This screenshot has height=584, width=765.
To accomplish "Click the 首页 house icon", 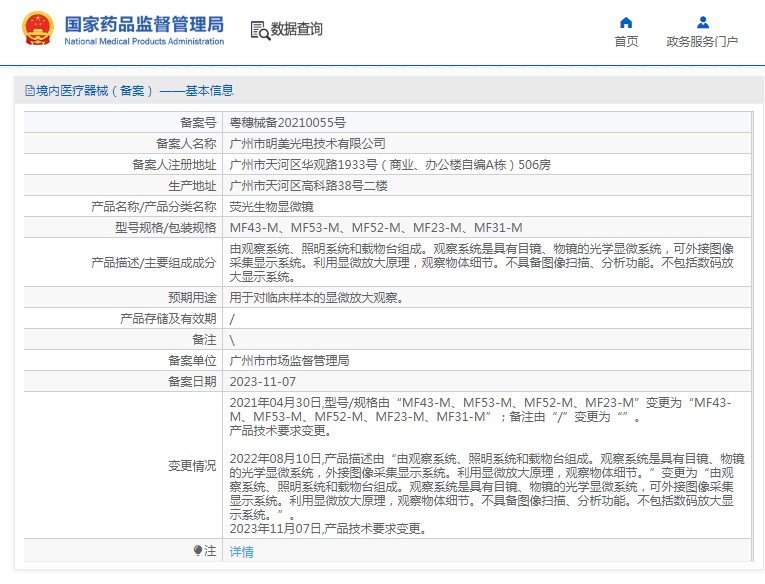I will coord(626,22).
